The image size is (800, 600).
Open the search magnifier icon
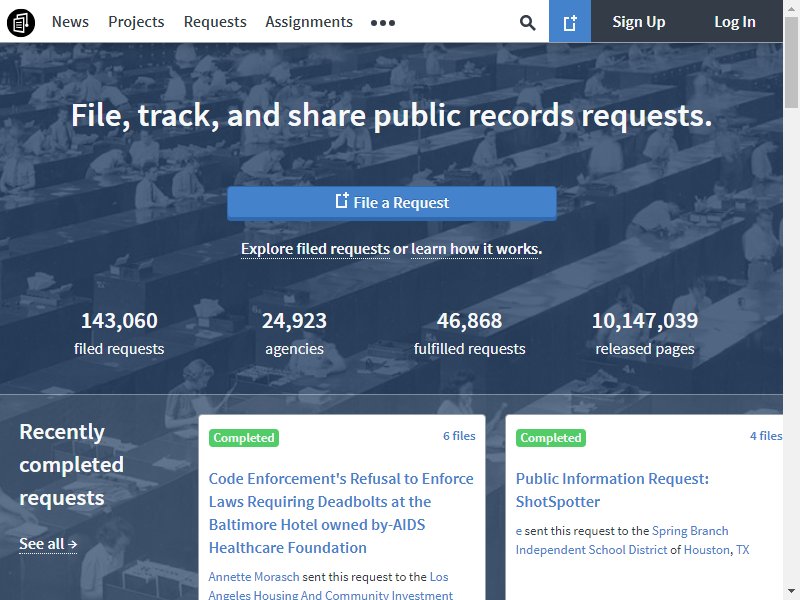coord(528,22)
